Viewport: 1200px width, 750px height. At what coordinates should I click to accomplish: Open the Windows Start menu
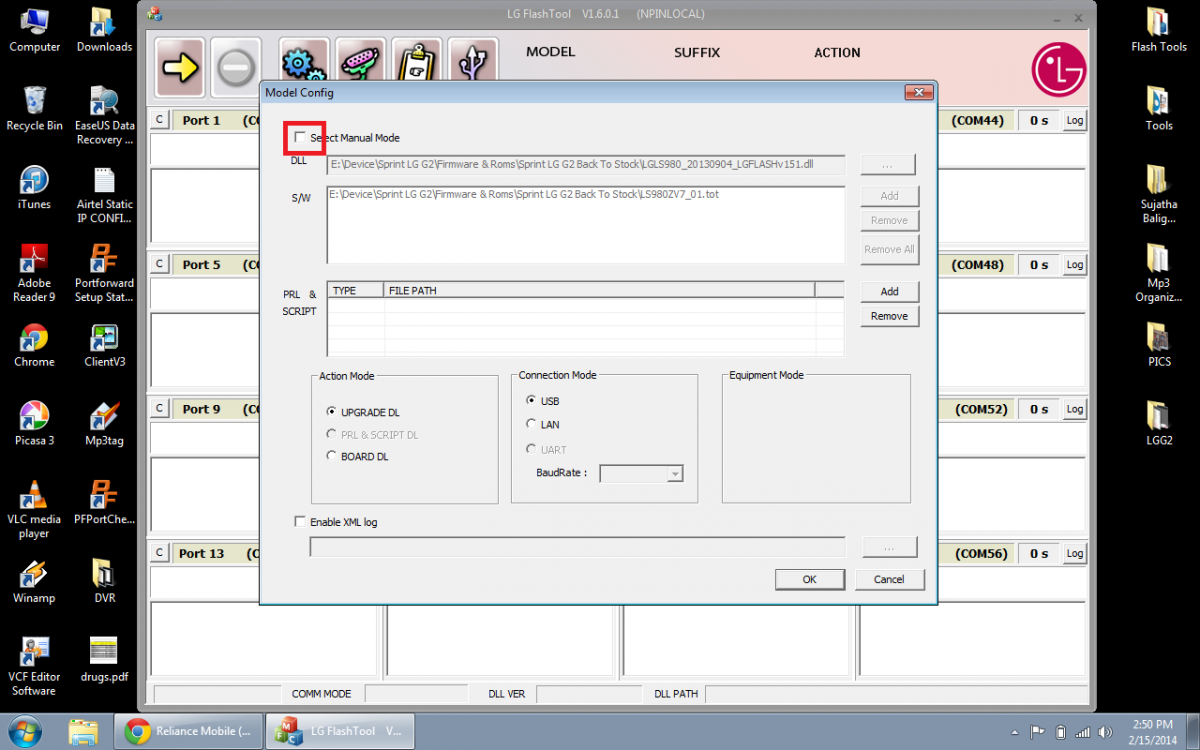[x=25, y=731]
